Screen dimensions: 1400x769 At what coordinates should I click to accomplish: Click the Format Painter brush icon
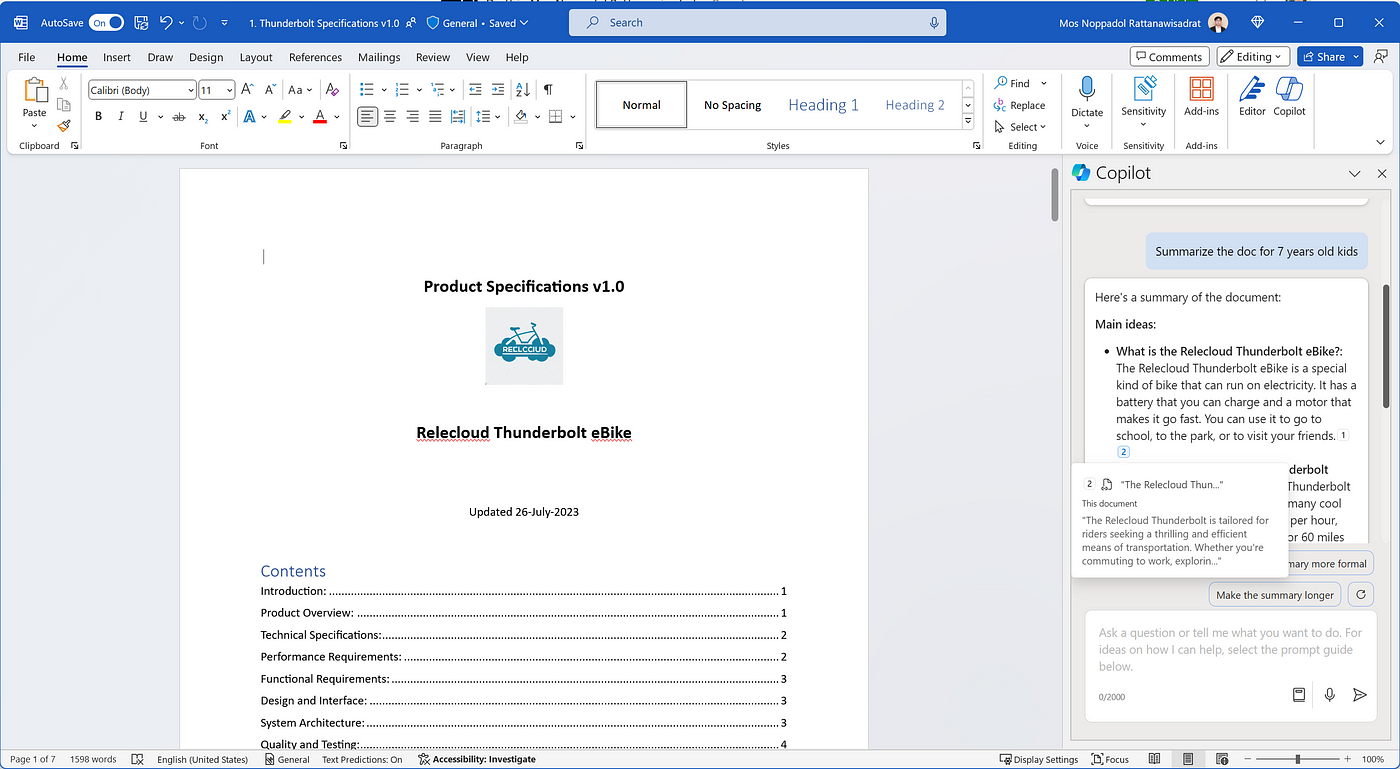[64, 126]
